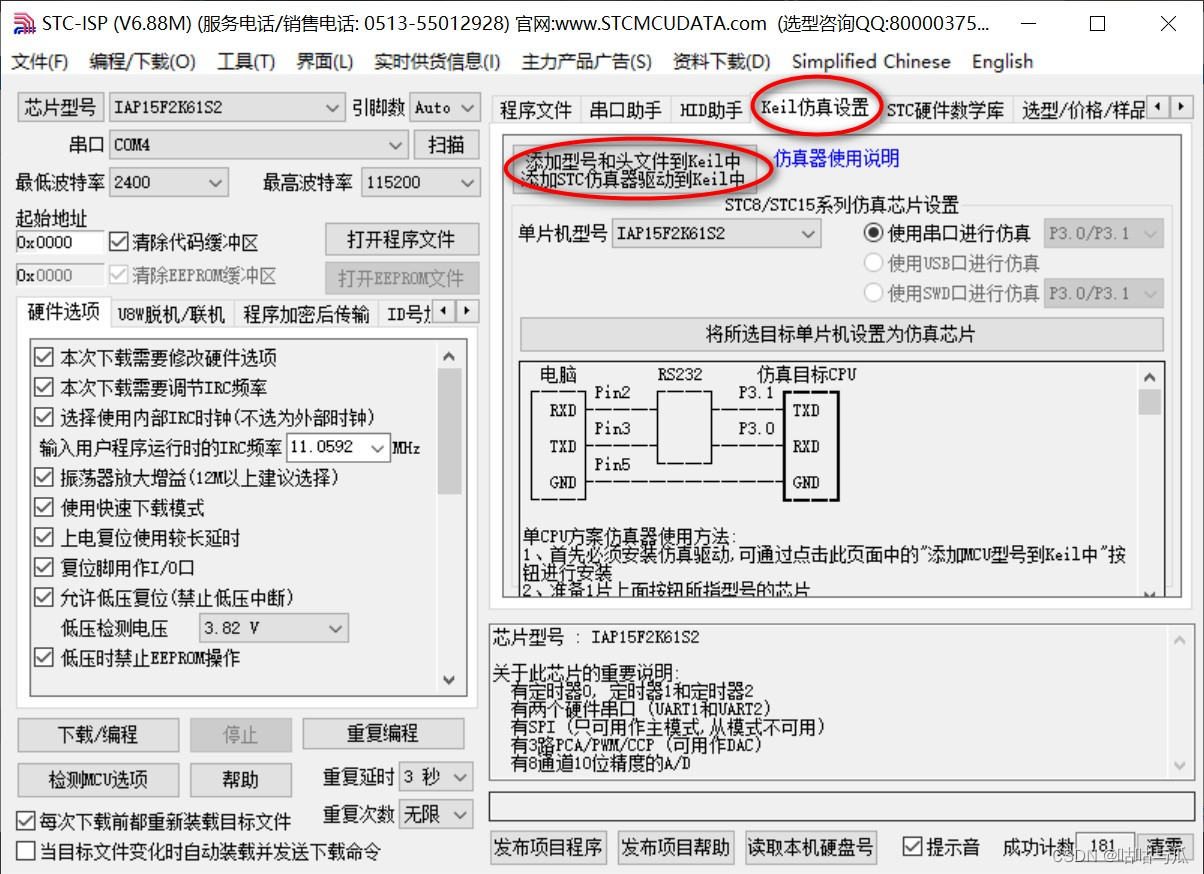Click hardware options scrollbar up arrow
The height and width of the screenshot is (874, 1204).
click(x=449, y=356)
